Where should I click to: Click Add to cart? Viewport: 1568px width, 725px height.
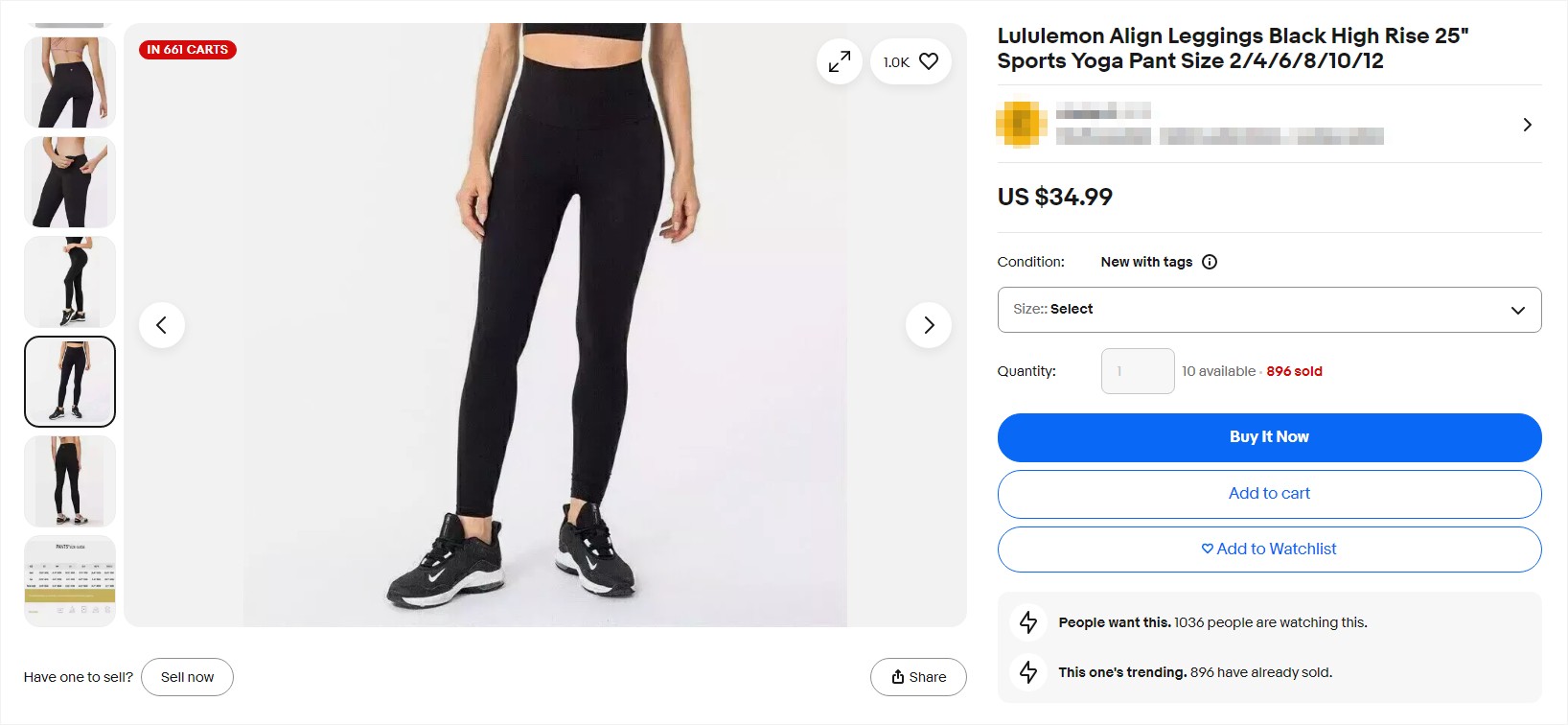1269,493
